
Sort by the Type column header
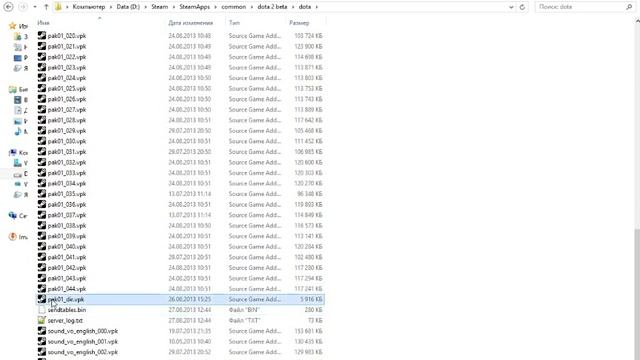[235, 23]
